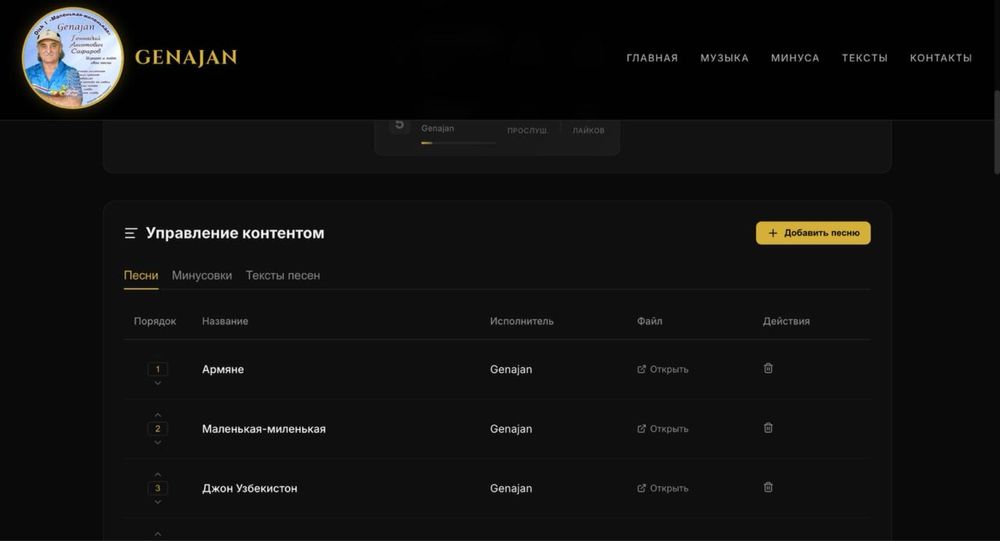The image size is (1000, 541).
Task: Open the Маленькая-миленькая song file
Action: (663, 429)
